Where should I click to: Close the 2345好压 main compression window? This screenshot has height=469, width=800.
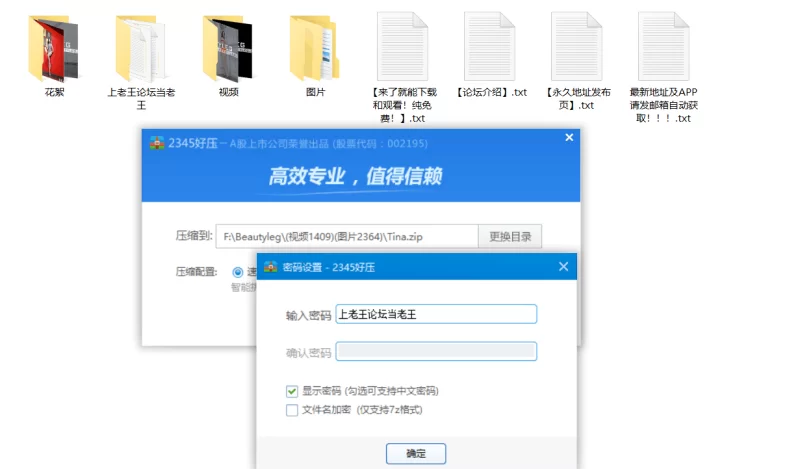569,137
